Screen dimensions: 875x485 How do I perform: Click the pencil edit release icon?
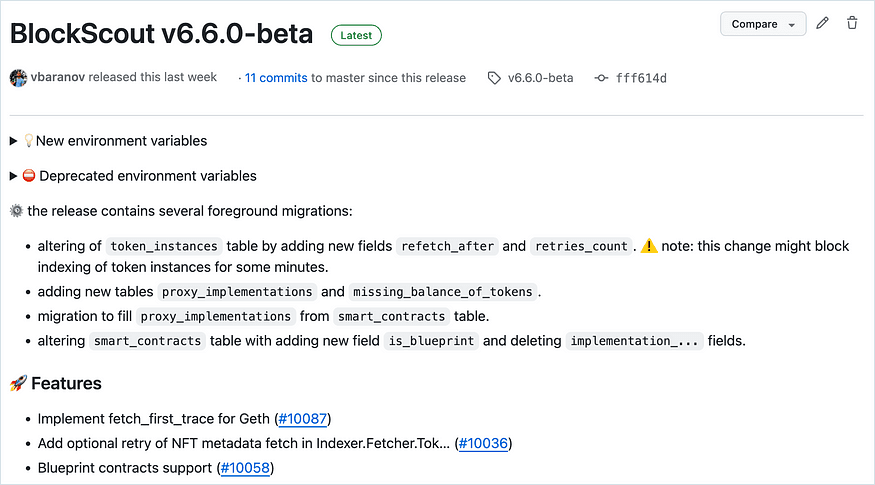click(x=822, y=23)
